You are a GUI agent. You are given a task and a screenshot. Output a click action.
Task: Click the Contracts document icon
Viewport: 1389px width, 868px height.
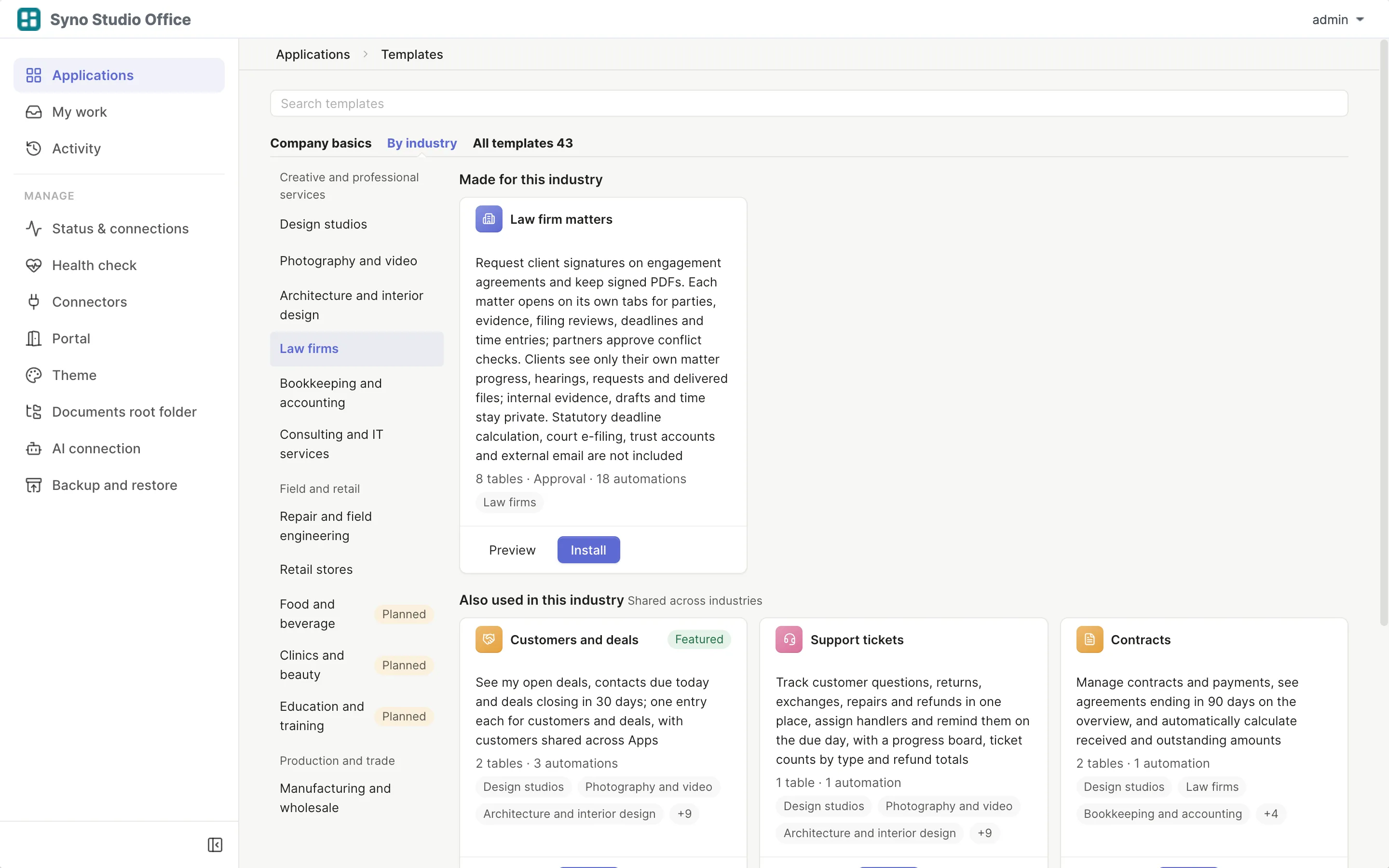(1089, 639)
